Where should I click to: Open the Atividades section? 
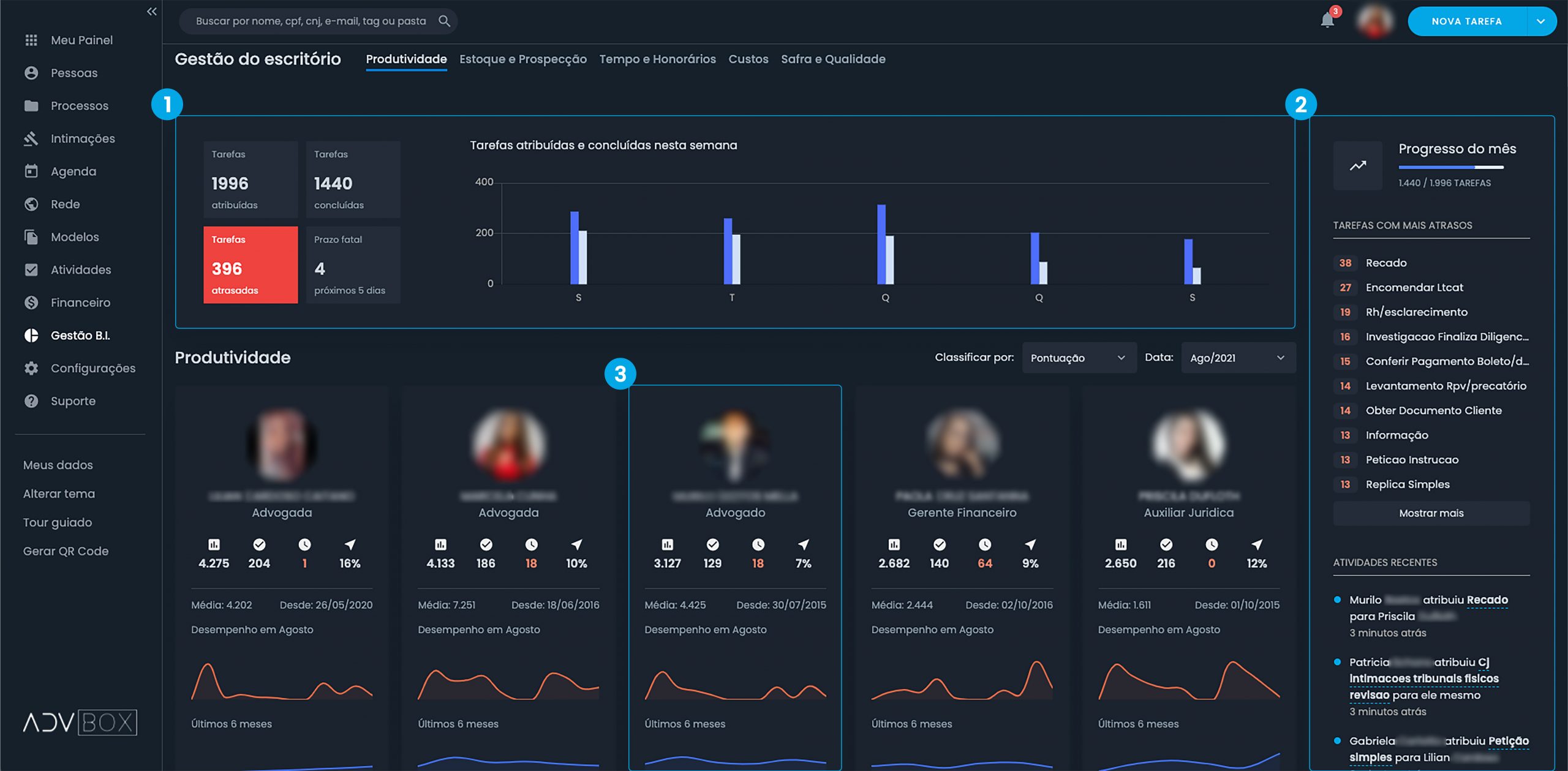pyautogui.click(x=81, y=269)
